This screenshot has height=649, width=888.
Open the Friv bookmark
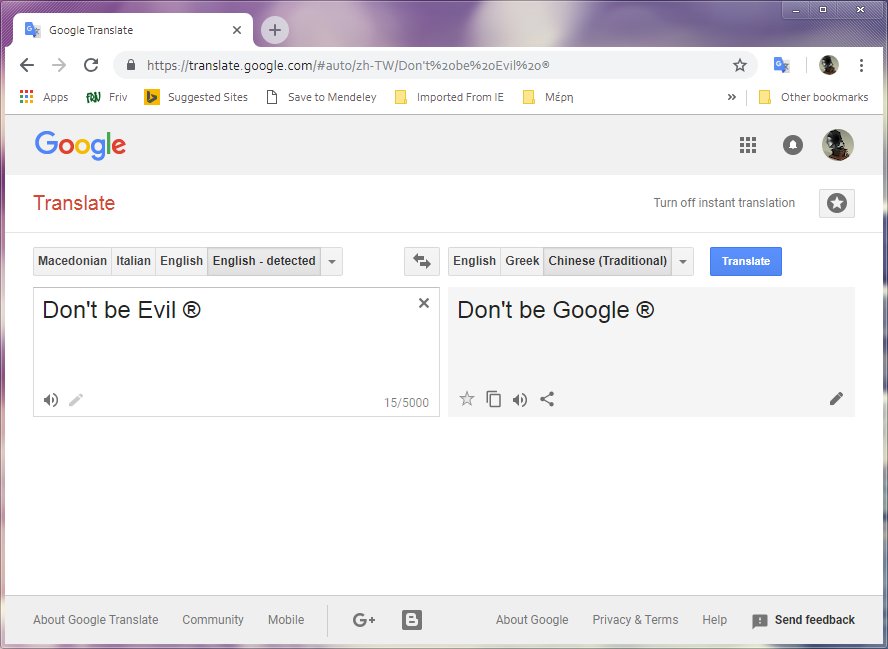(106, 97)
